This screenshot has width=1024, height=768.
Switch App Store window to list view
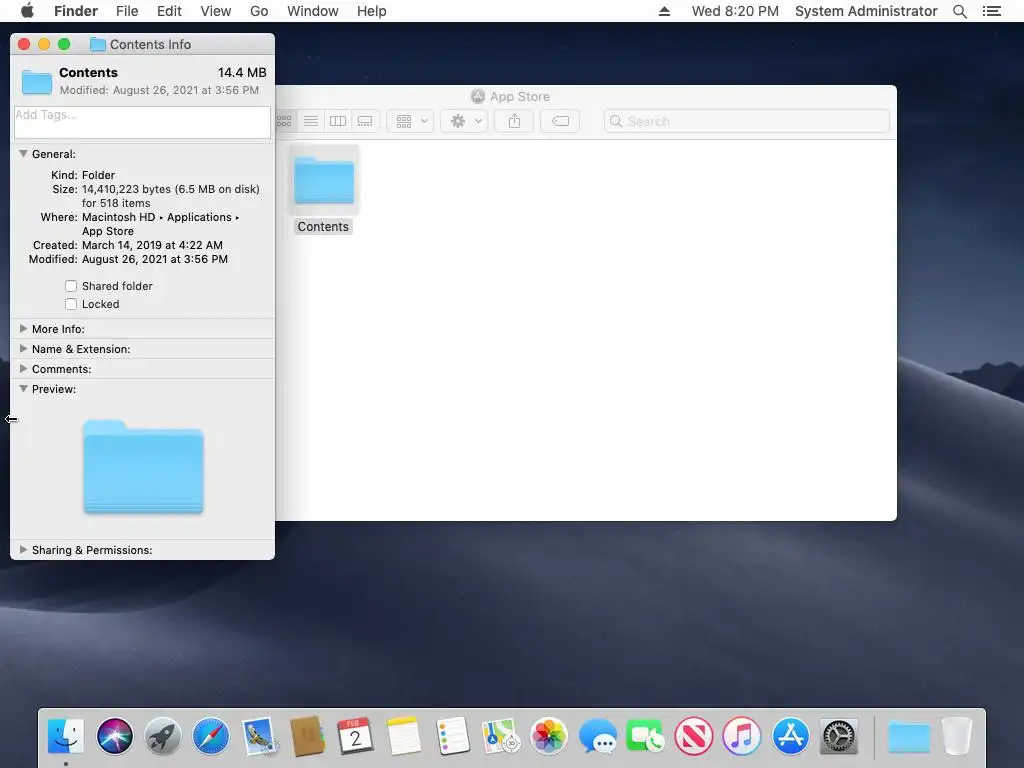pyautogui.click(x=311, y=121)
